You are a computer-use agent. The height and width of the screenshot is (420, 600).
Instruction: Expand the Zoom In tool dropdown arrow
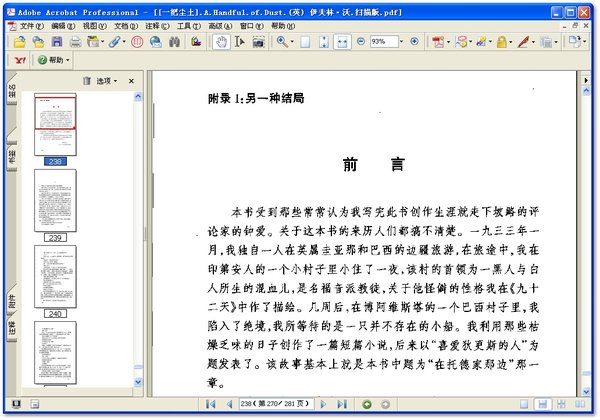(292, 42)
